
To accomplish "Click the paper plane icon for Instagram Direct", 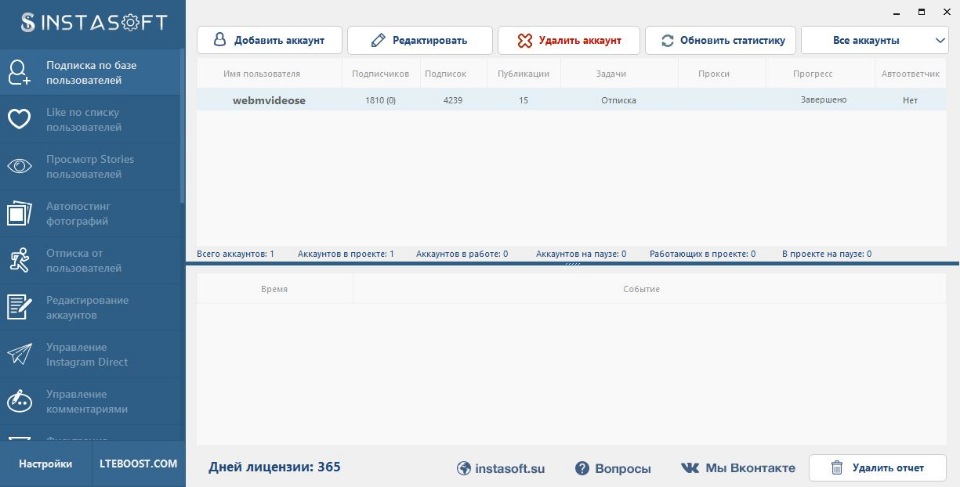I will [x=19, y=354].
